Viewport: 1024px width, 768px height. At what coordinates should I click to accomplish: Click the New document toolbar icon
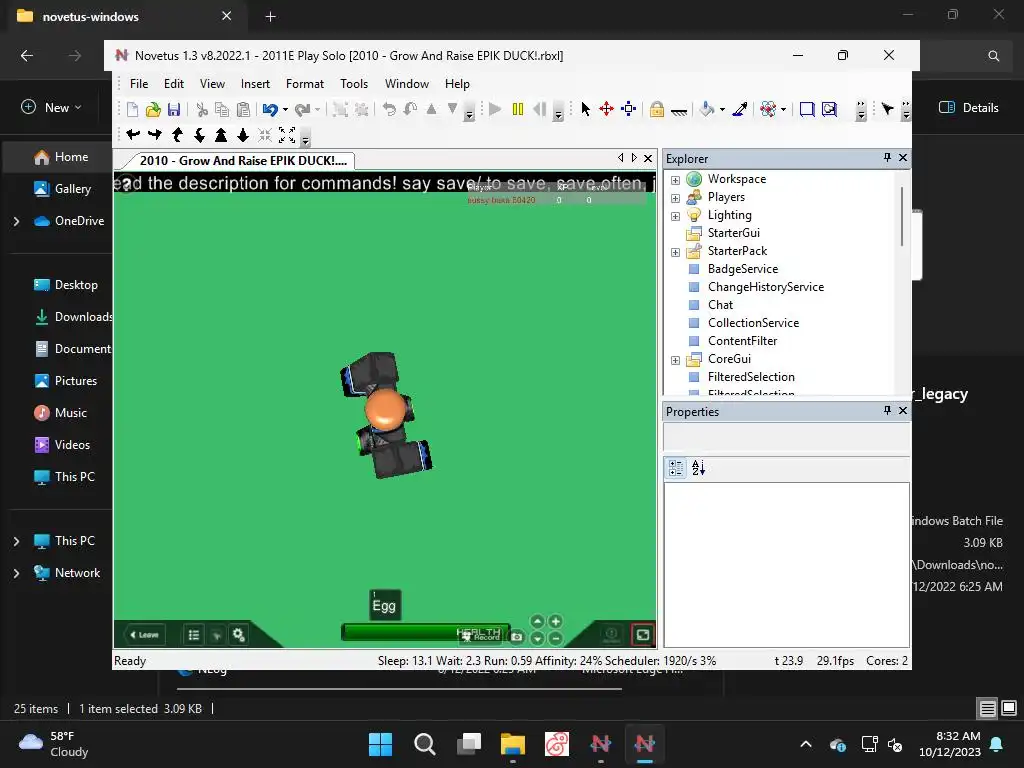click(133, 109)
